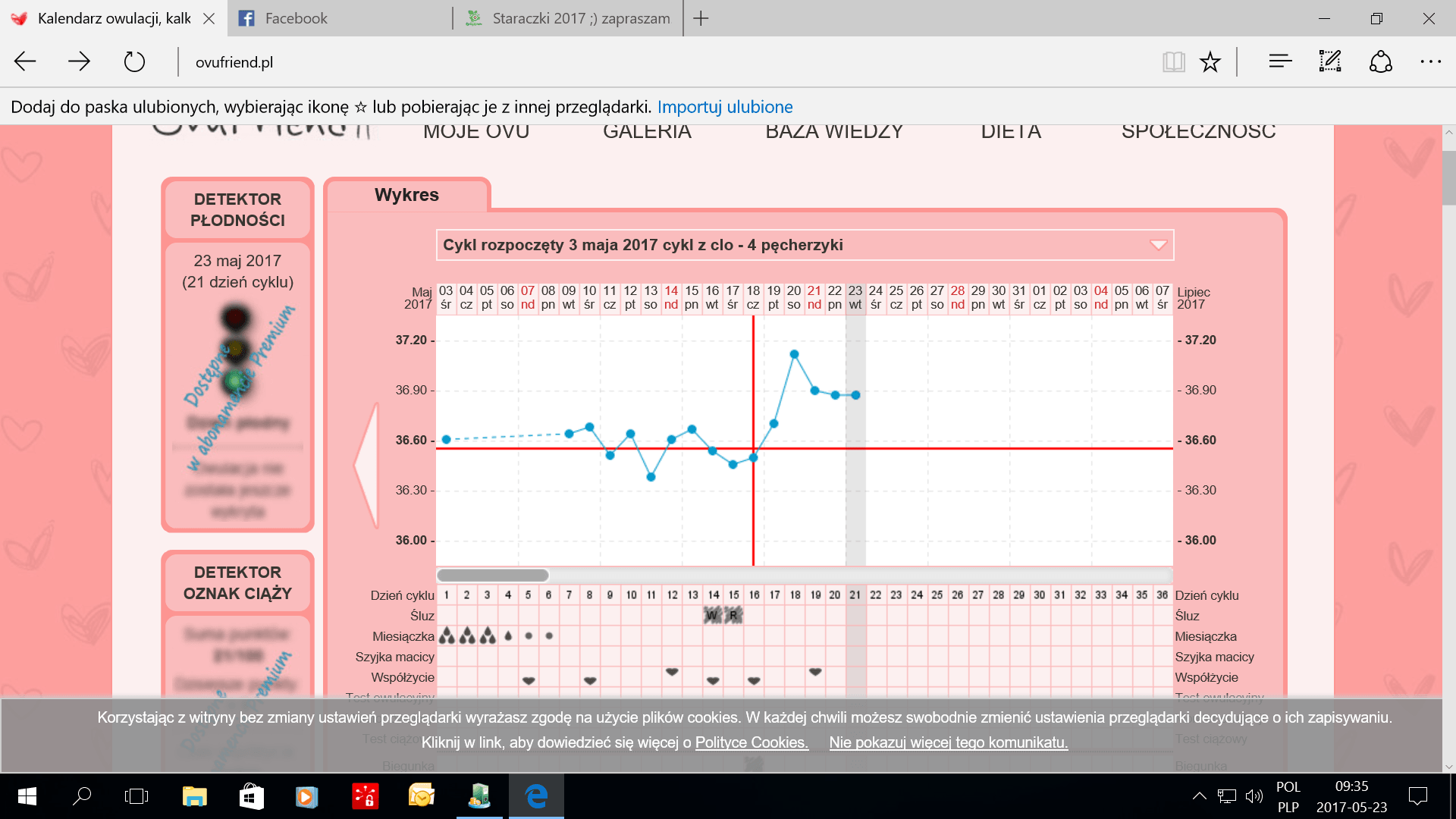Add page to favorites star icon
This screenshot has height=819, width=1456.
pyautogui.click(x=1210, y=62)
